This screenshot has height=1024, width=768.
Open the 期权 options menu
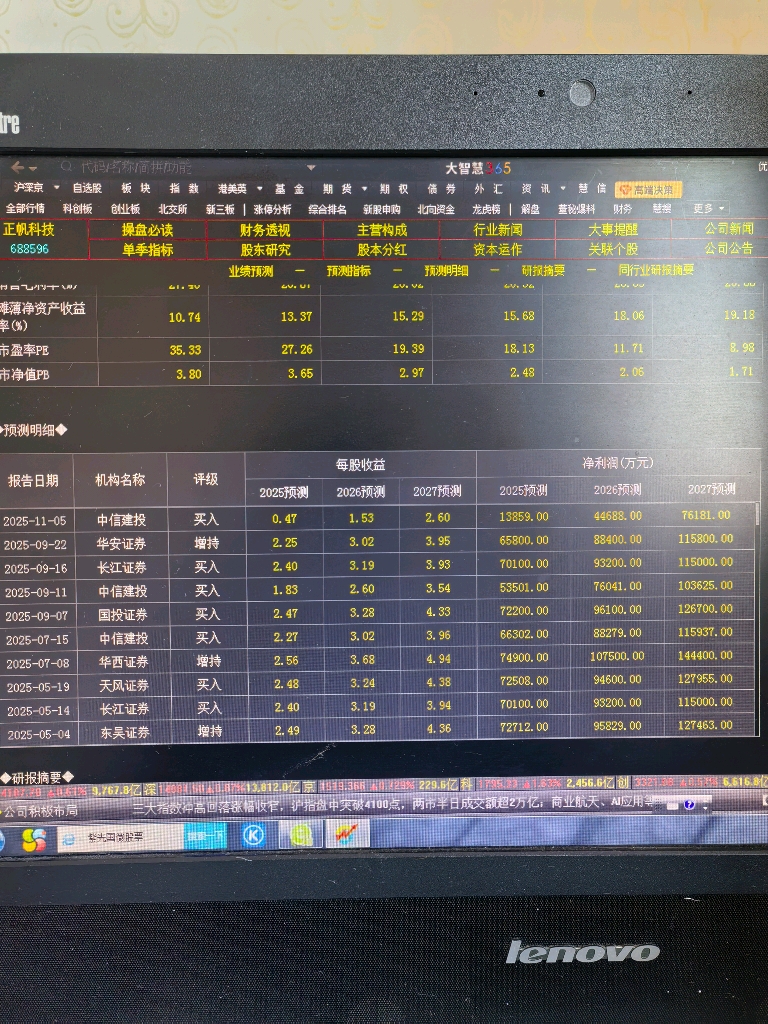394,189
